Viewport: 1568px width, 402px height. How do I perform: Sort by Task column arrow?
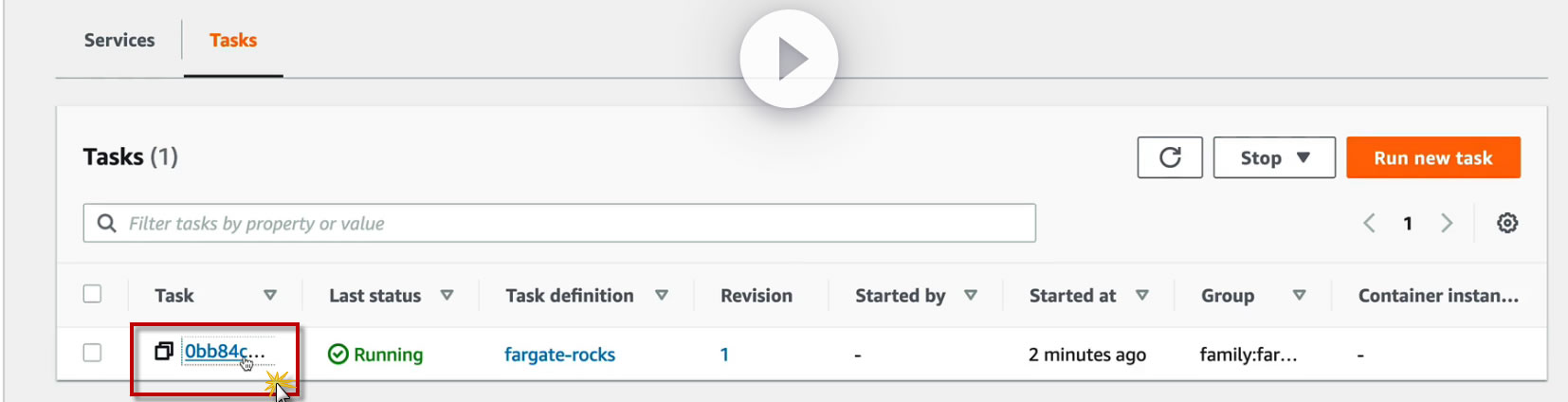[x=270, y=296]
